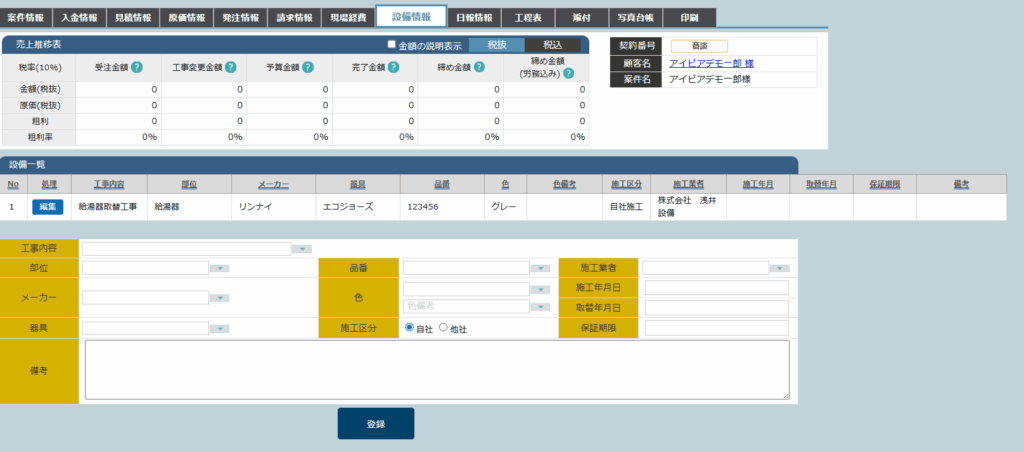Open customer link アイピアデモ一郎 様

click(x=712, y=63)
